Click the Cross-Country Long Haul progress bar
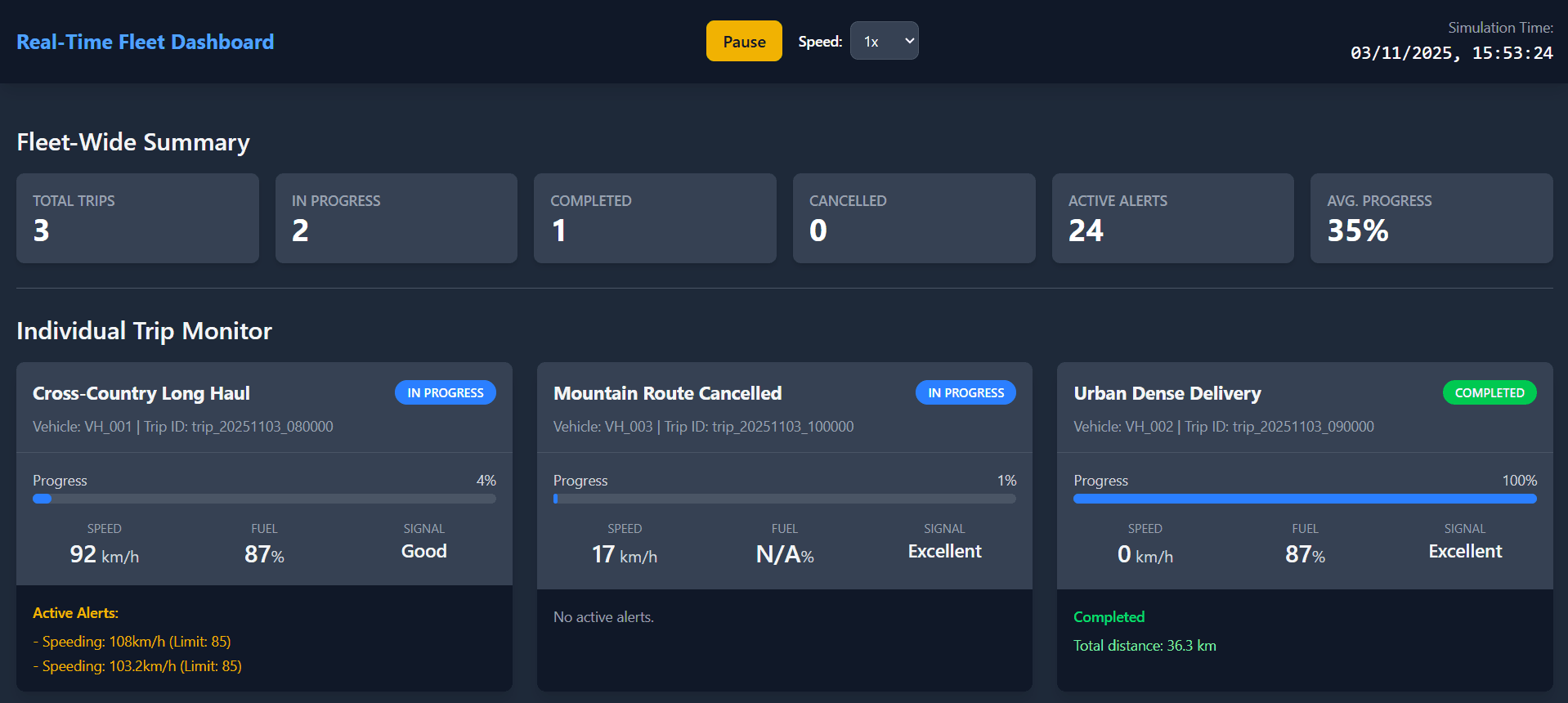 (x=264, y=499)
